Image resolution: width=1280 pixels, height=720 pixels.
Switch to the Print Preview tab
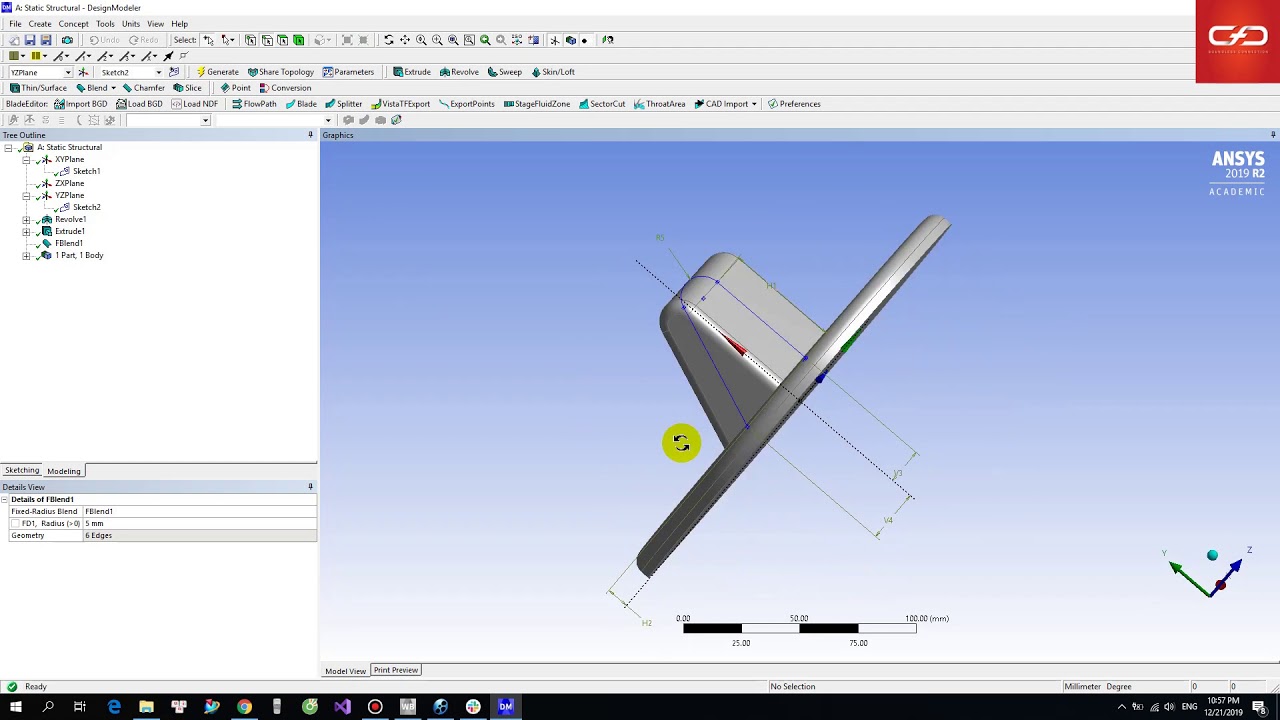(x=396, y=670)
